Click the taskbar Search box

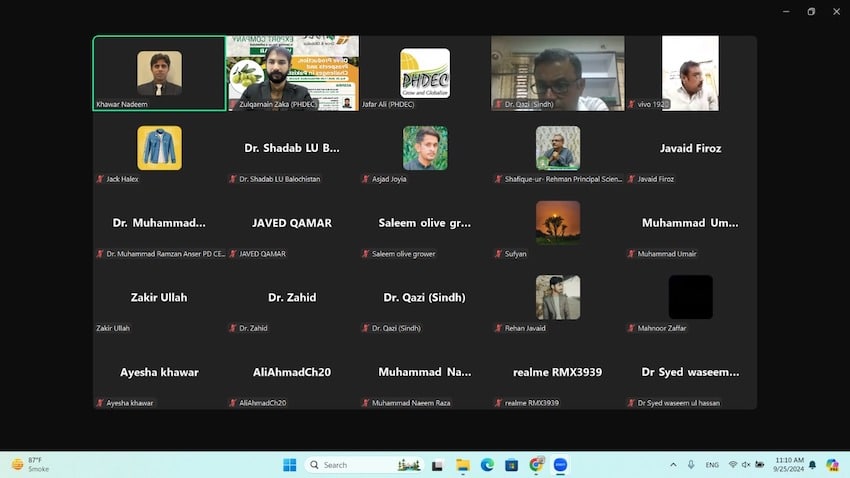[x=350, y=465]
